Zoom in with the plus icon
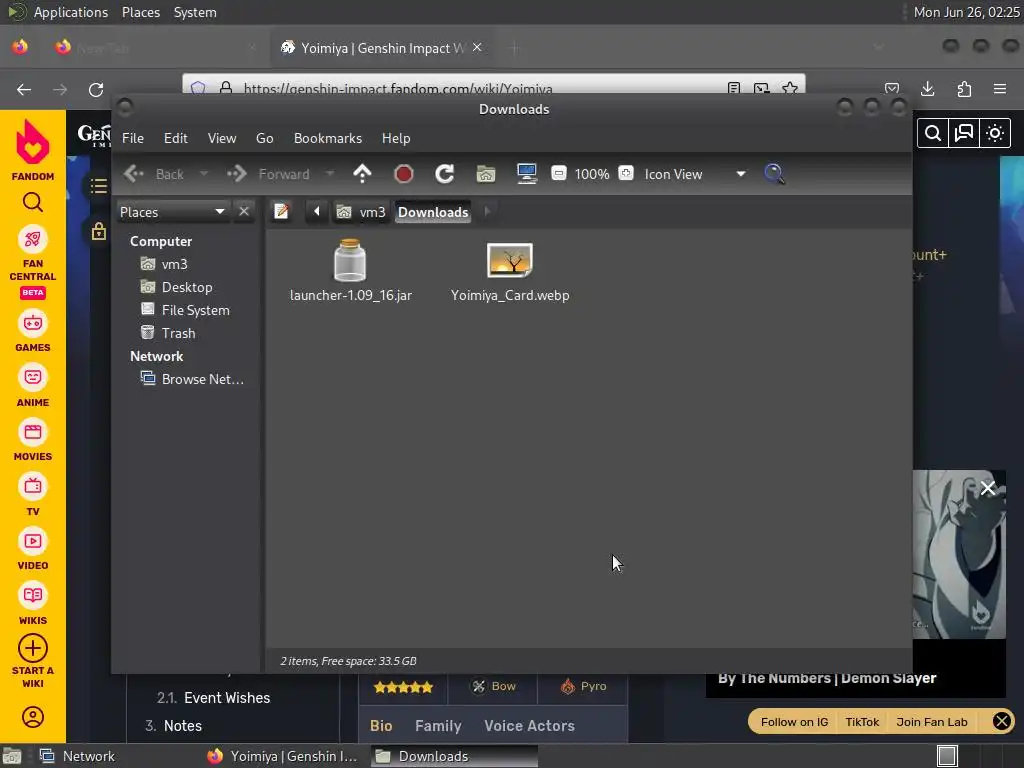This screenshot has height=768, width=1024. [x=626, y=174]
